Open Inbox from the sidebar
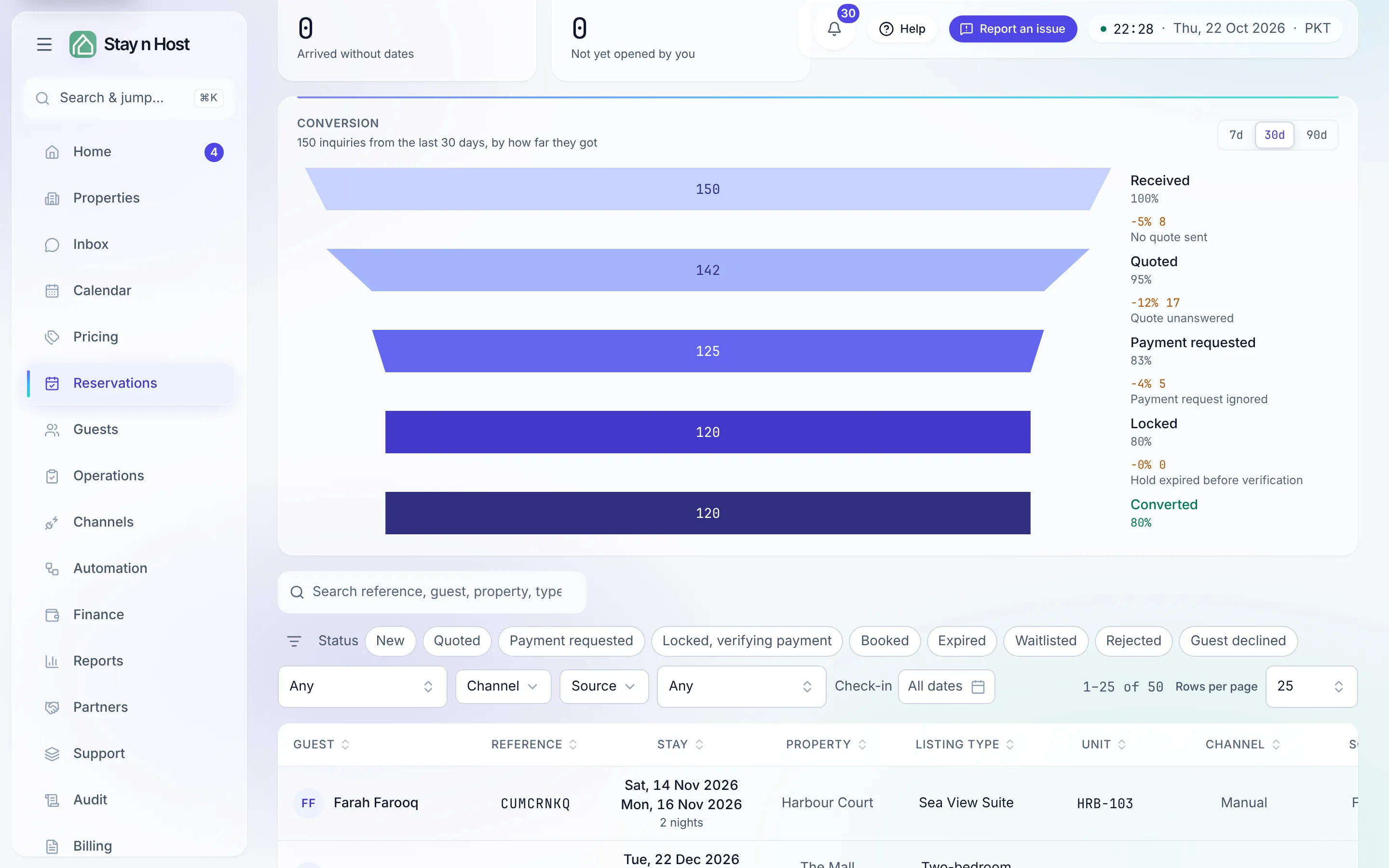 pyautogui.click(x=130, y=244)
